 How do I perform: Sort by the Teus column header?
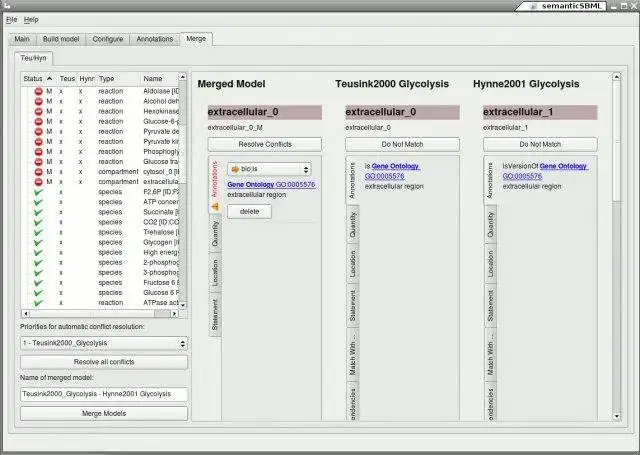(x=67, y=78)
